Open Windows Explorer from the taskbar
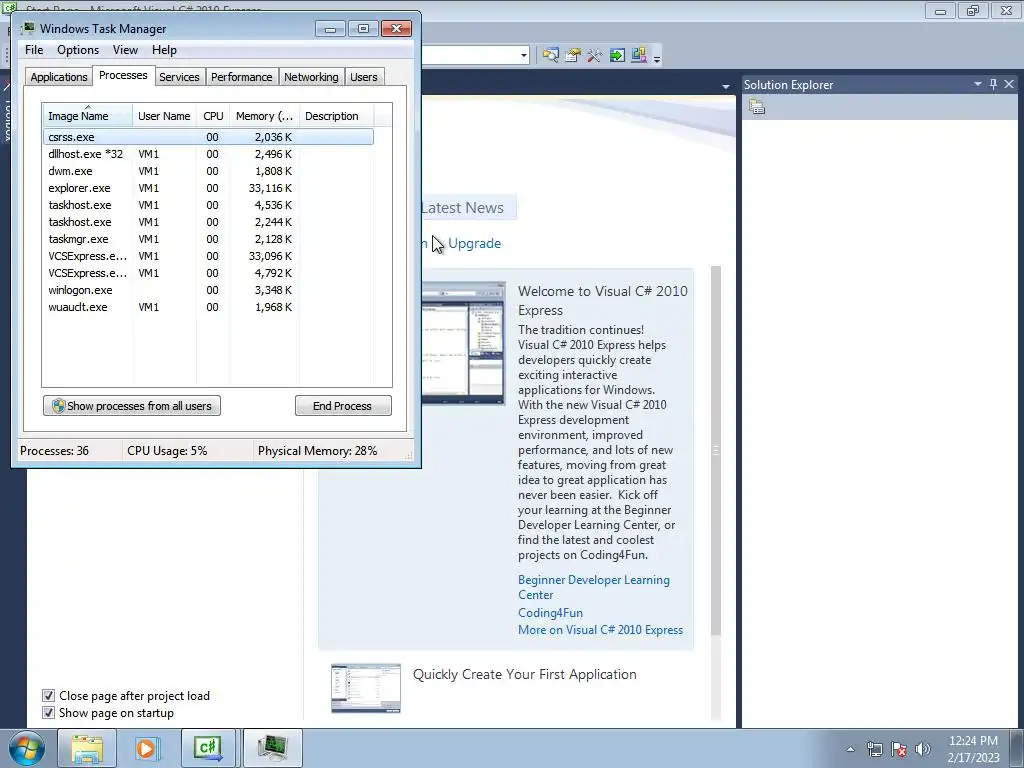This screenshot has height=768, width=1024. [87, 748]
